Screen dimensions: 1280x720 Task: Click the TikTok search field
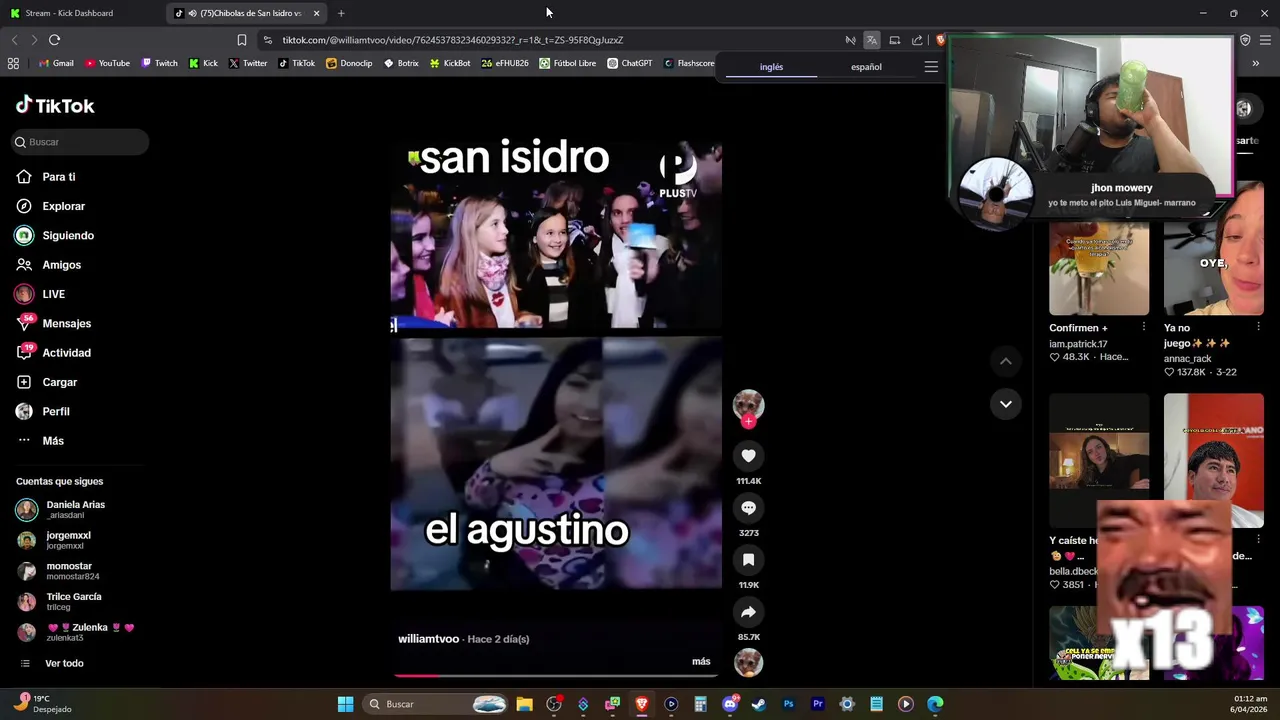point(80,142)
